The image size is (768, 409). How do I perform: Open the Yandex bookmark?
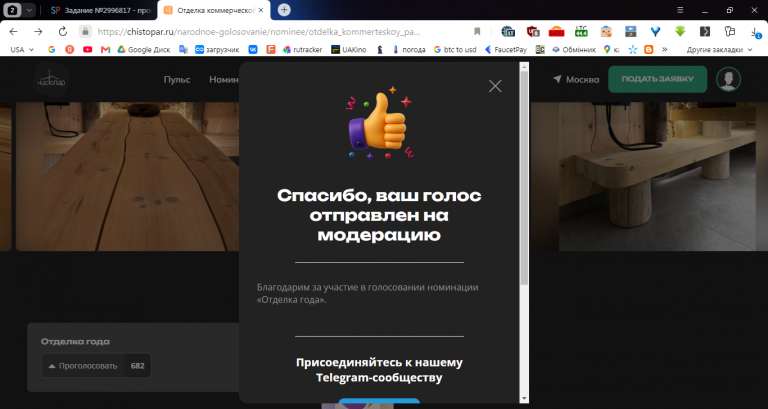click(x=70, y=49)
